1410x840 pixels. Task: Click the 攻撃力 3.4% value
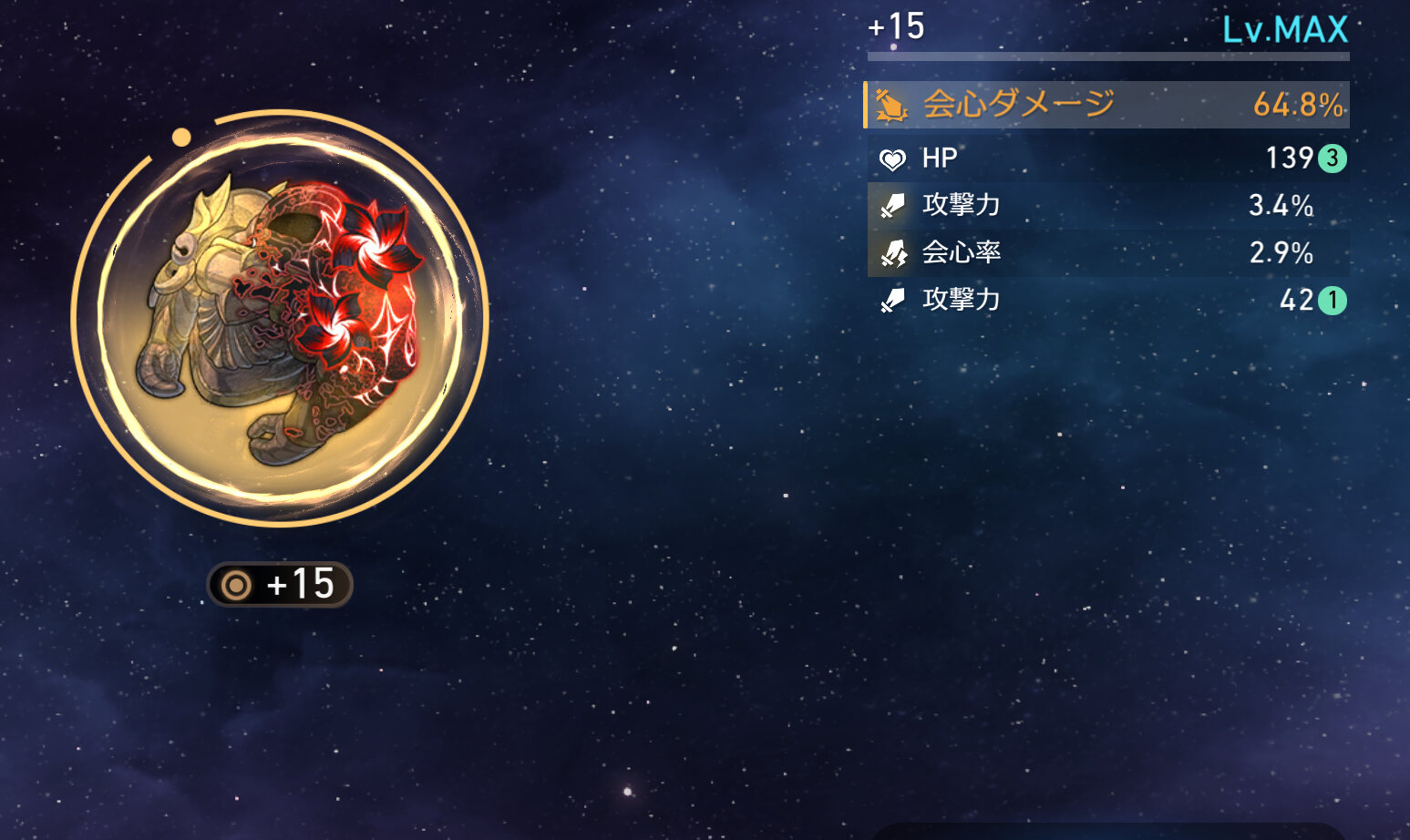(1281, 206)
